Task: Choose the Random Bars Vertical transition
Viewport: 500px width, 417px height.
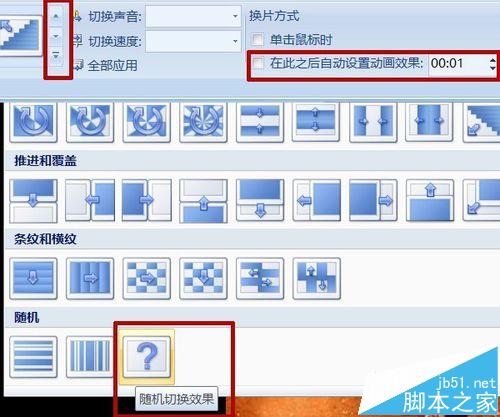Action: [90, 357]
